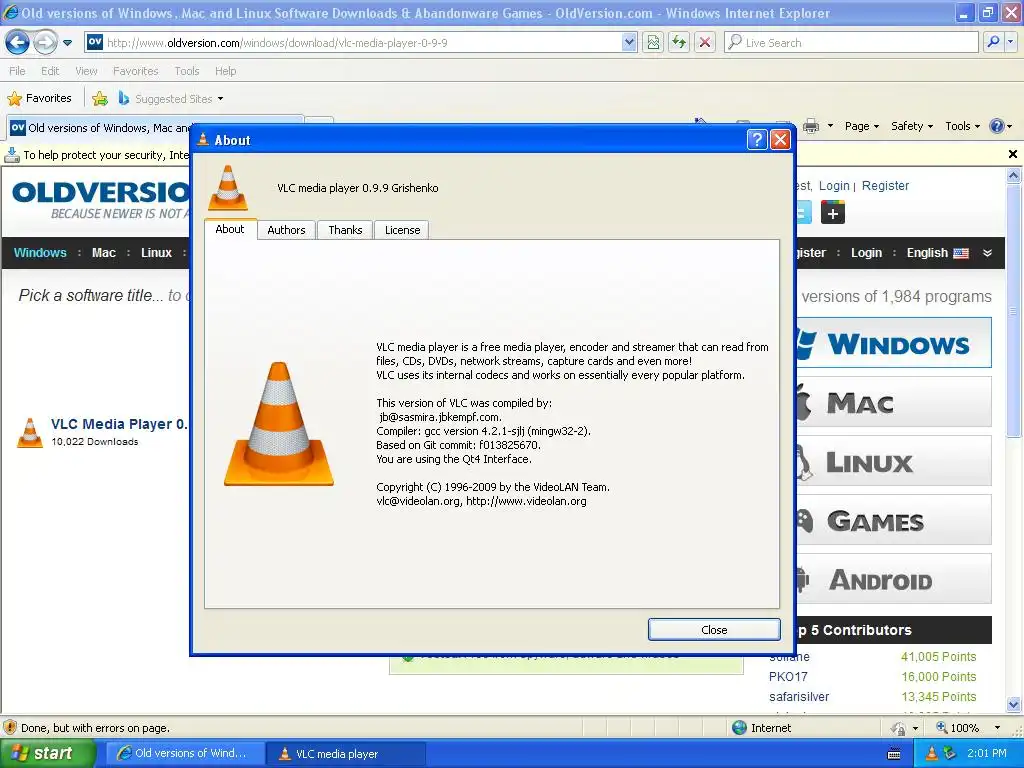Open the recent pages dropdown arrow

pyautogui.click(x=67, y=43)
